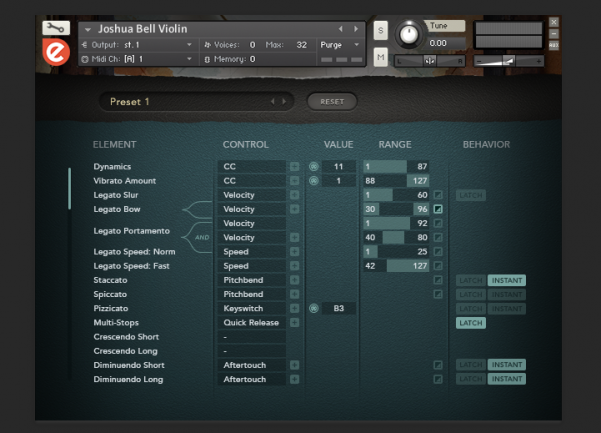
Task: Toggle range checkbox for Legato Speed: Fast
Action: point(438,266)
